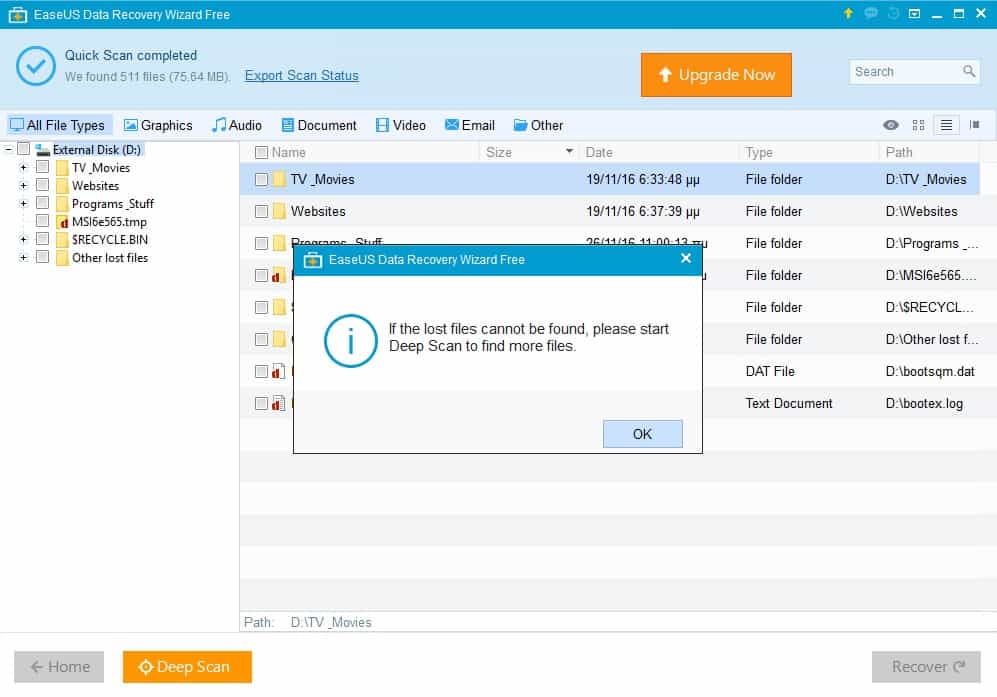Click the Websites folder icon in file list
The image size is (997, 697).
[x=278, y=210]
